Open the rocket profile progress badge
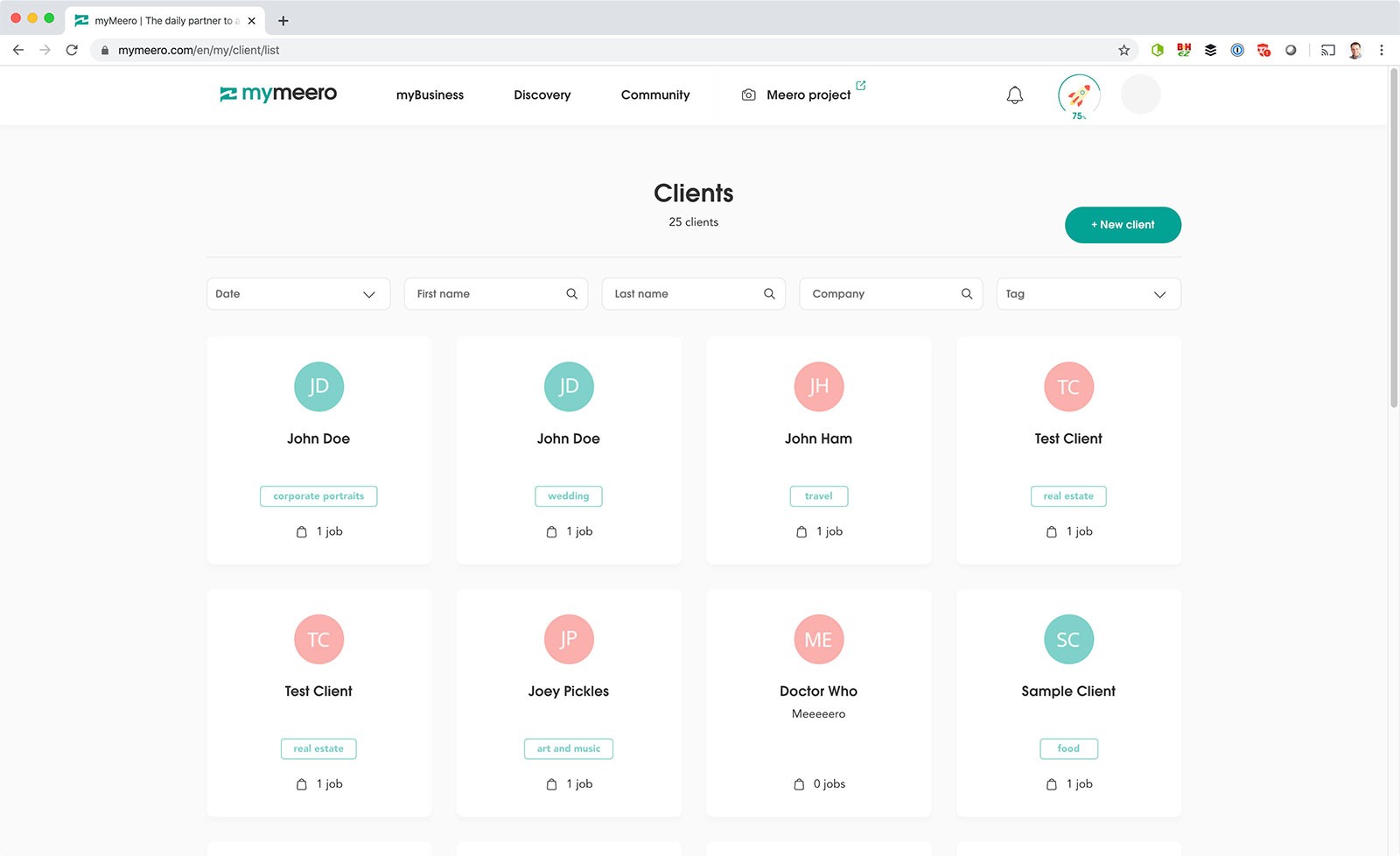The width and height of the screenshot is (1400, 856). [x=1079, y=96]
